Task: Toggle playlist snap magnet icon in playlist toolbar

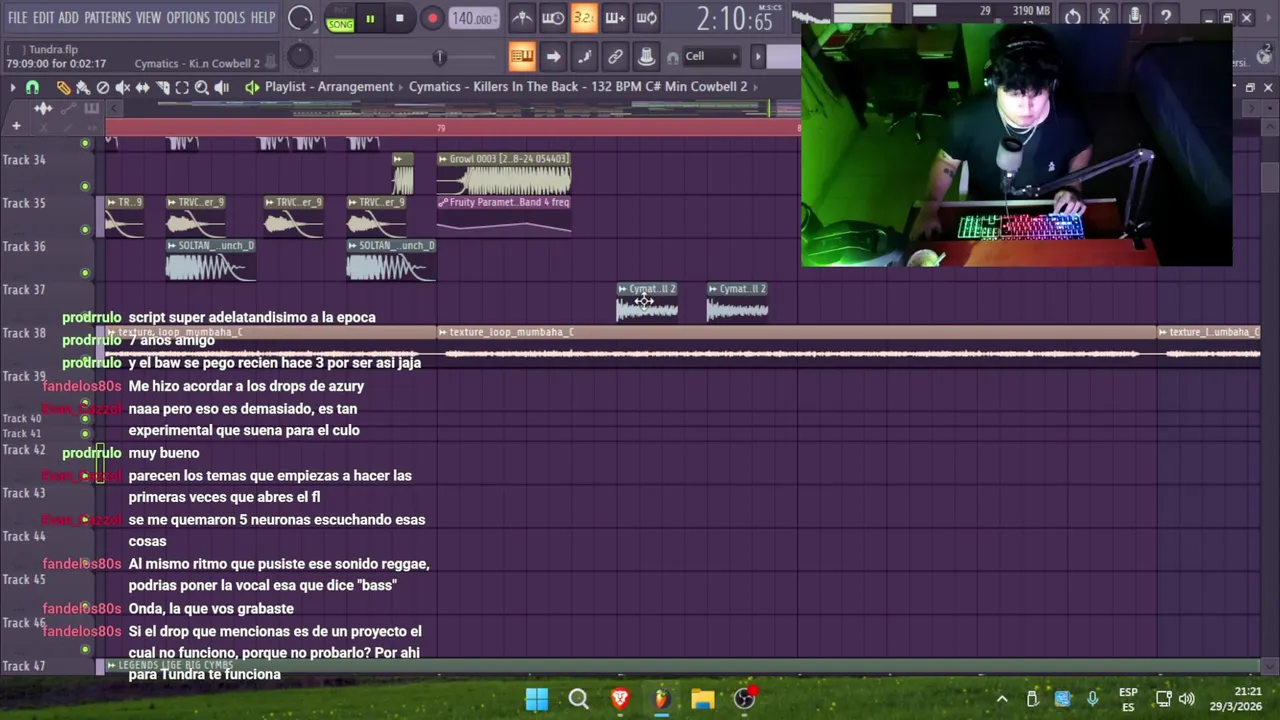Action: click(x=32, y=87)
